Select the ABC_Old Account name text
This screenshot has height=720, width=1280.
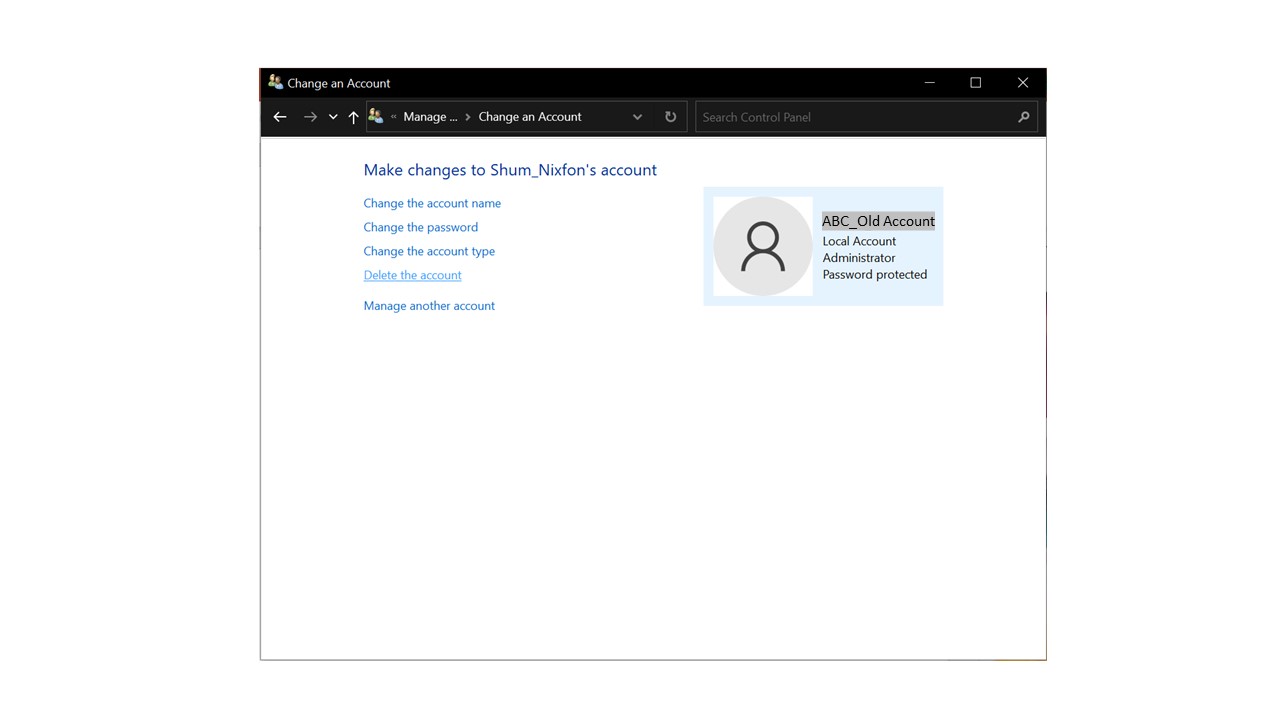coord(878,221)
